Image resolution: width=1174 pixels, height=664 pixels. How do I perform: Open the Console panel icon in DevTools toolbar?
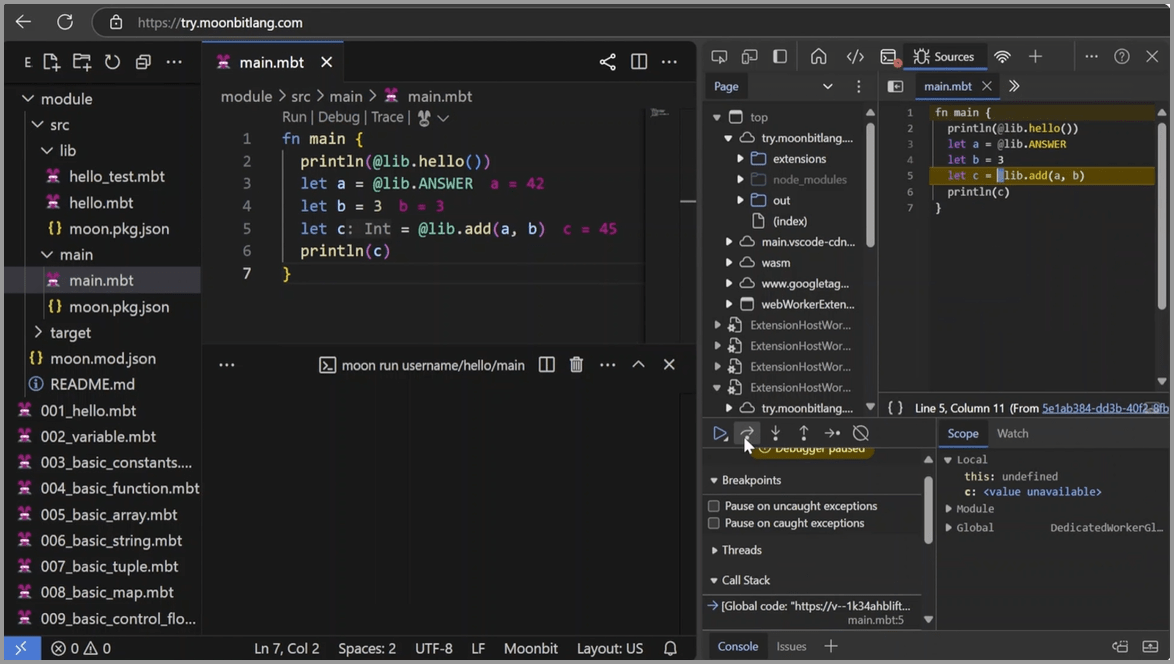pyautogui.click(x=889, y=57)
